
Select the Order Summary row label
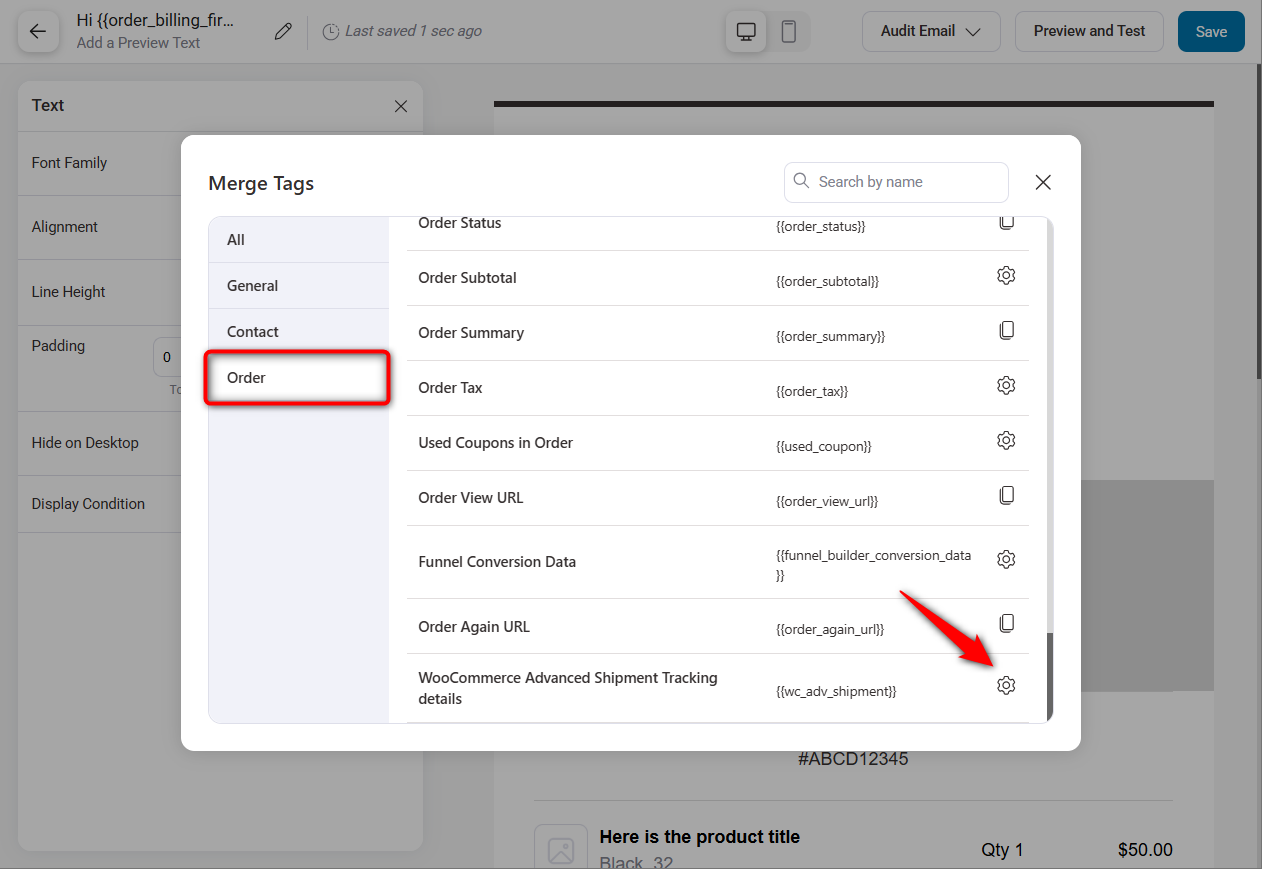point(471,333)
